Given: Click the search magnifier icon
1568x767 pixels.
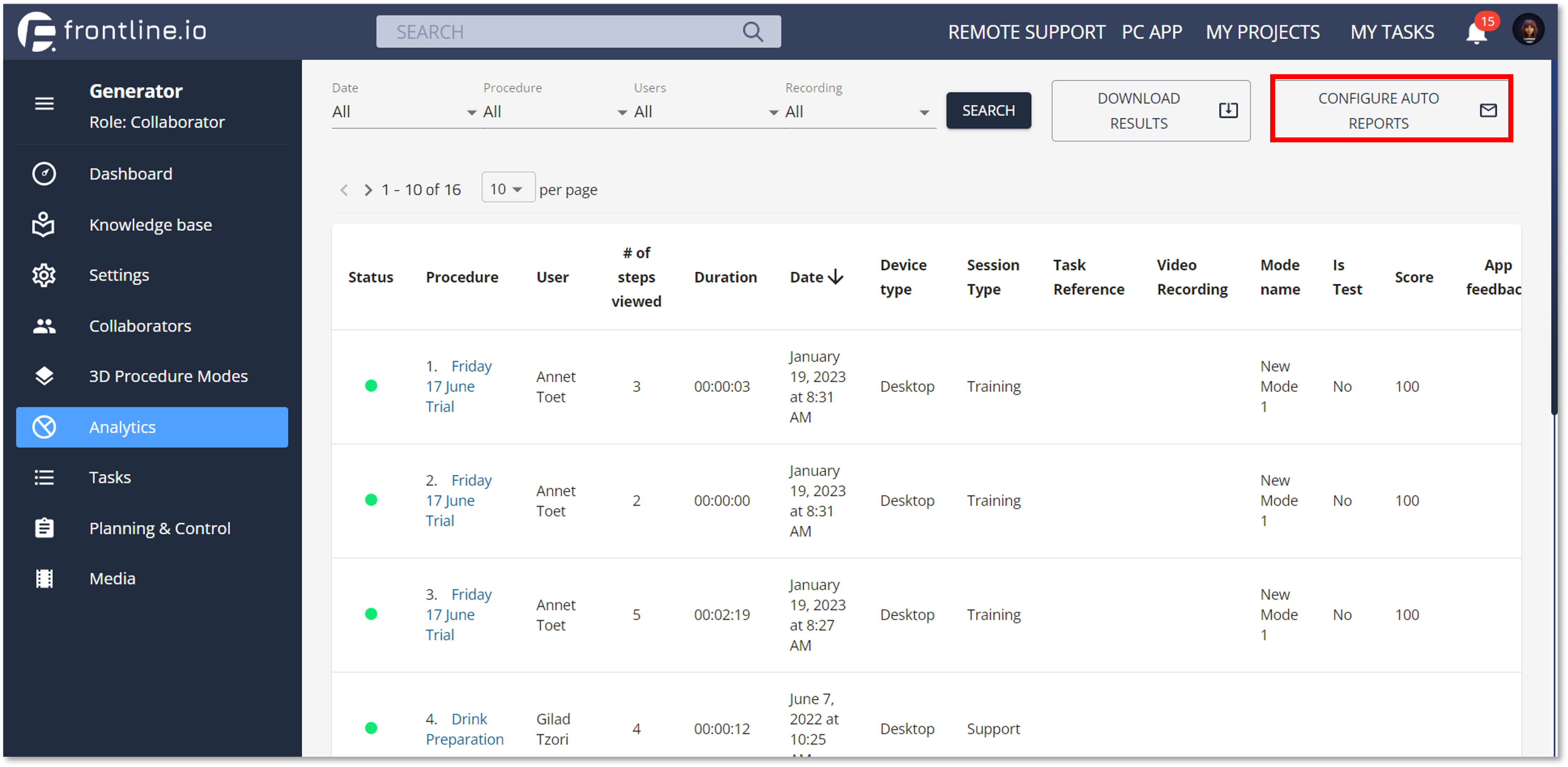Looking at the screenshot, I should (753, 32).
